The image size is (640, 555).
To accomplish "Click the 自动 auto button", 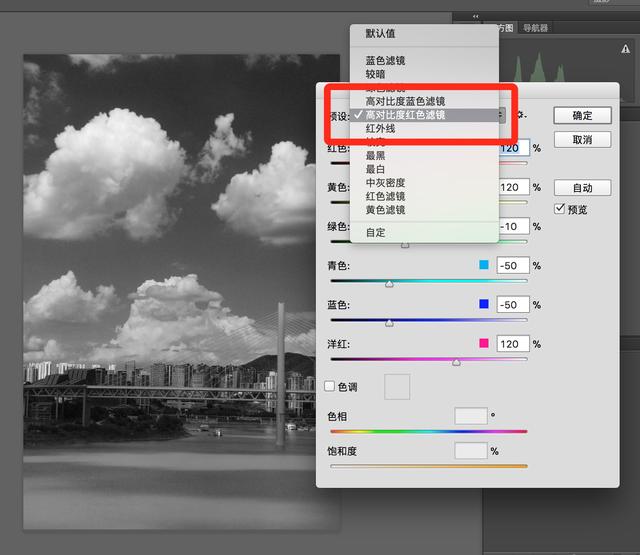I will point(582,188).
